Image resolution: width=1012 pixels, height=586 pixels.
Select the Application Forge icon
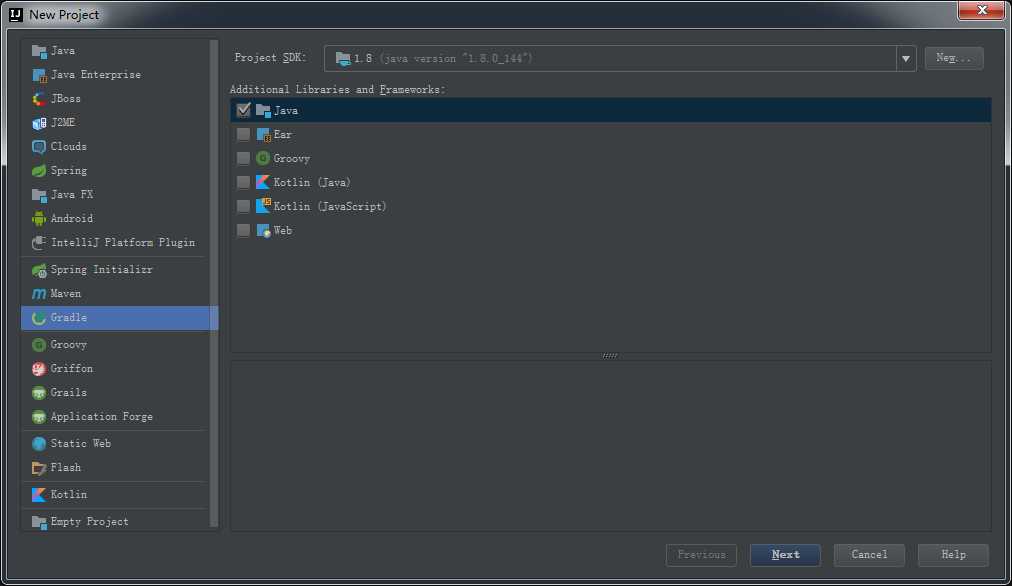pos(39,417)
